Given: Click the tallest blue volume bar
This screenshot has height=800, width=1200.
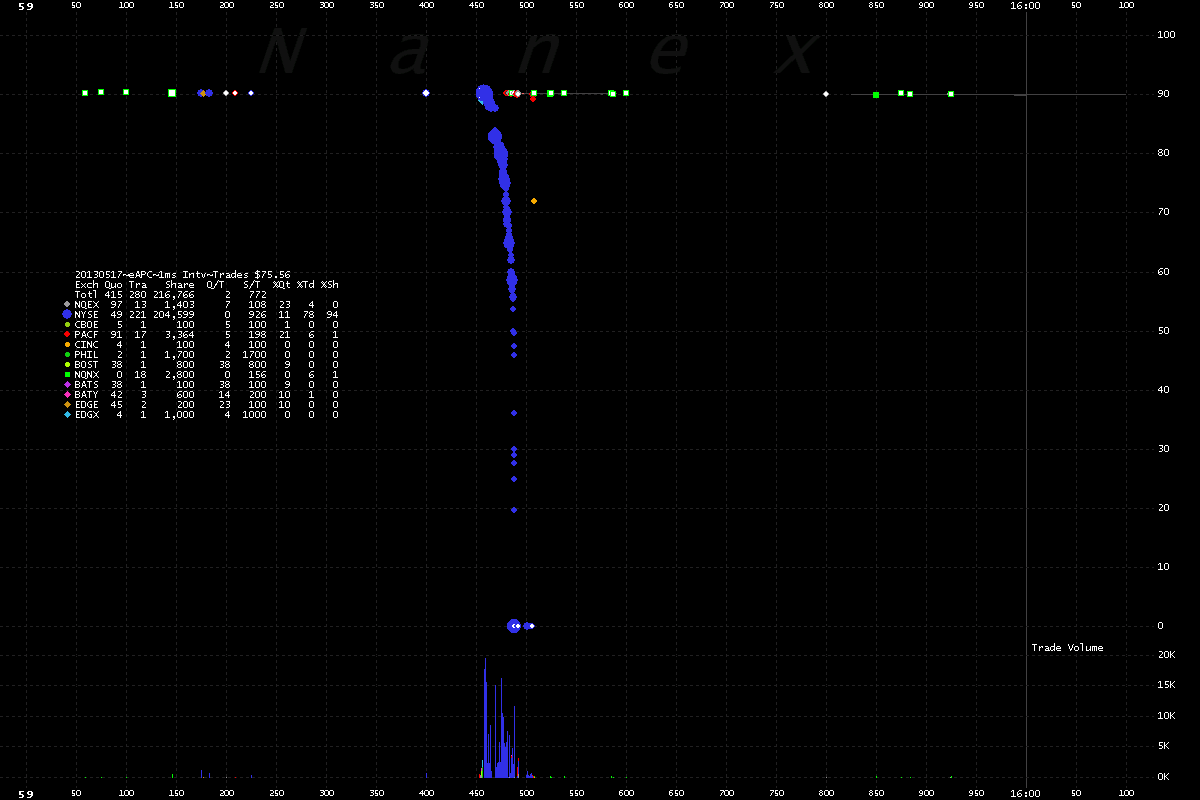Looking at the screenshot, I should [x=485, y=717].
